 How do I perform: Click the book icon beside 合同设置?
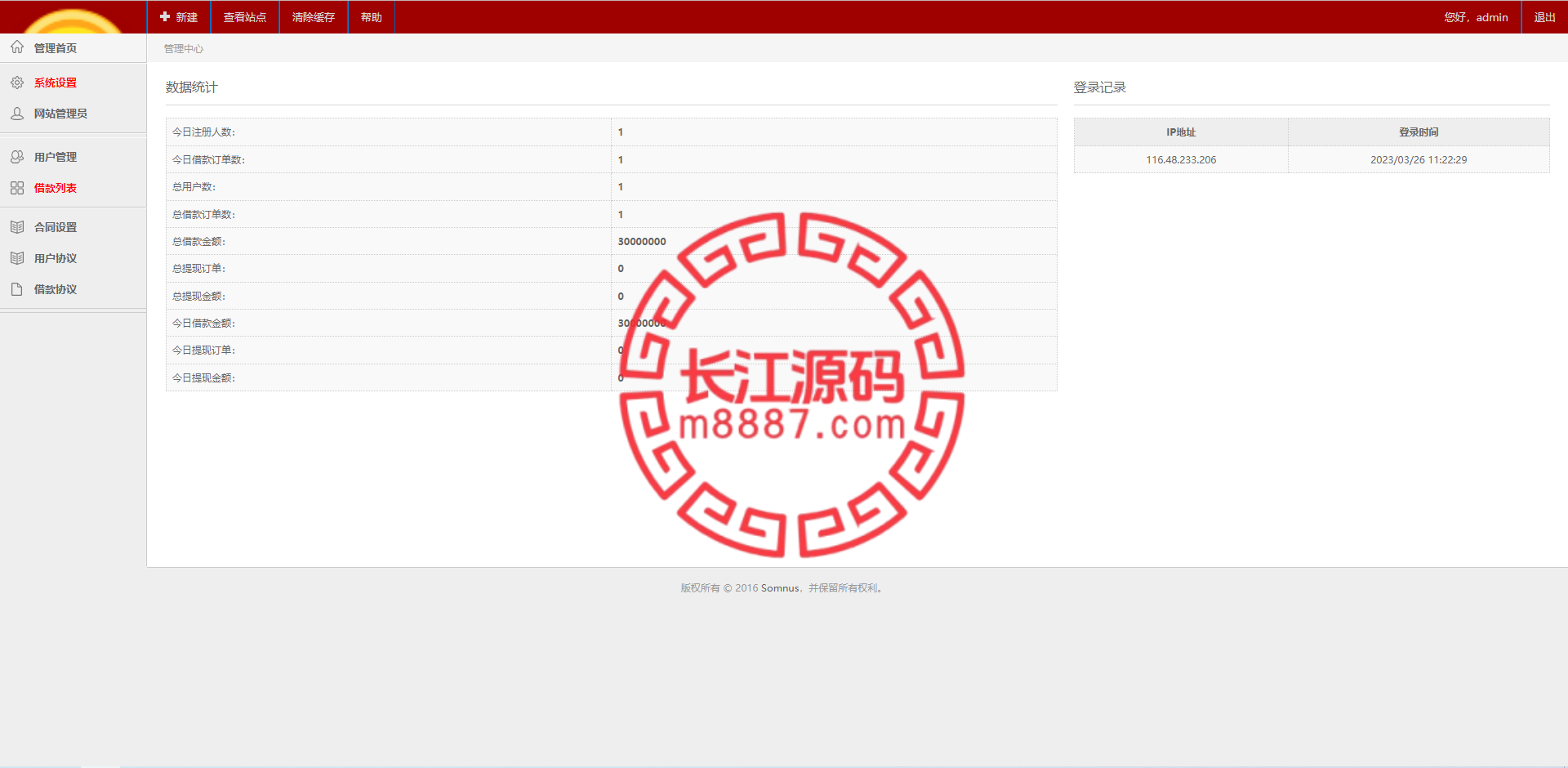[x=17, y=227]
